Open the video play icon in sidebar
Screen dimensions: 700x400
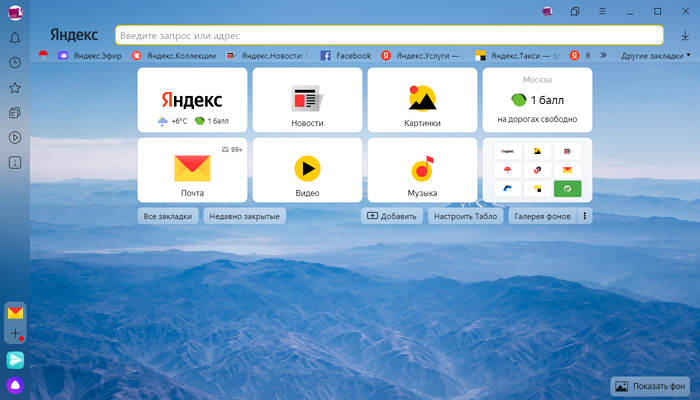[x=15, y=138]
